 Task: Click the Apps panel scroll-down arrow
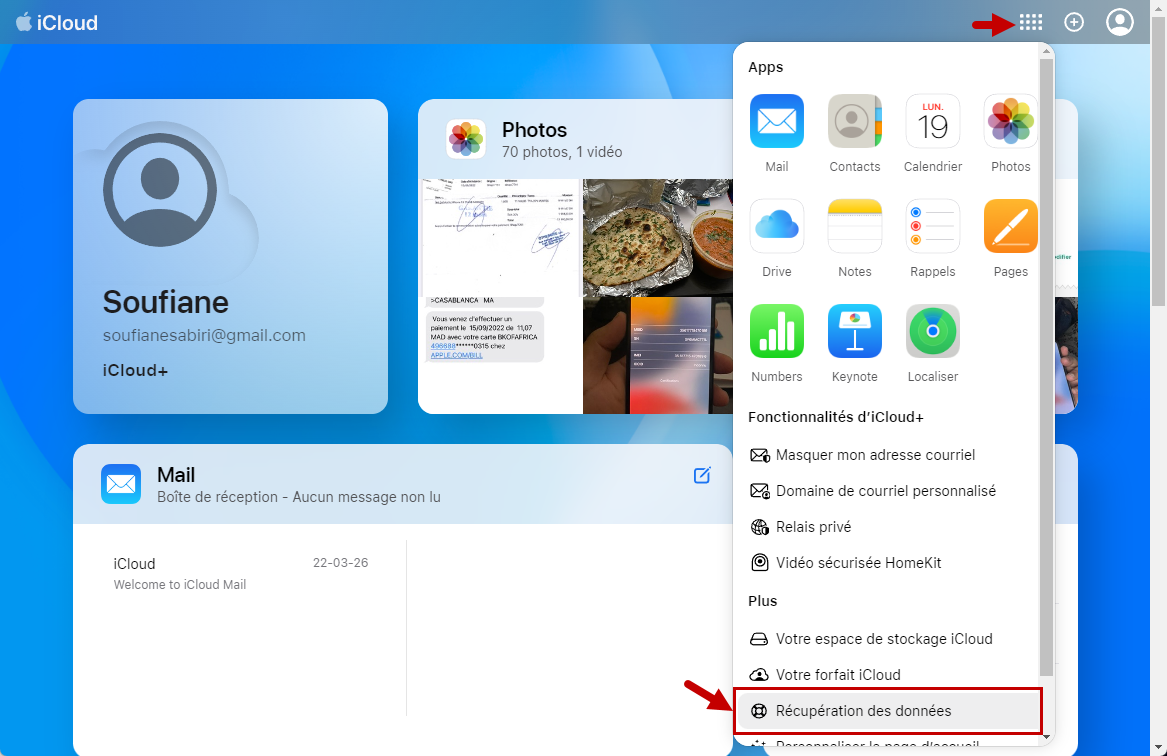[x=1046, y=737]
